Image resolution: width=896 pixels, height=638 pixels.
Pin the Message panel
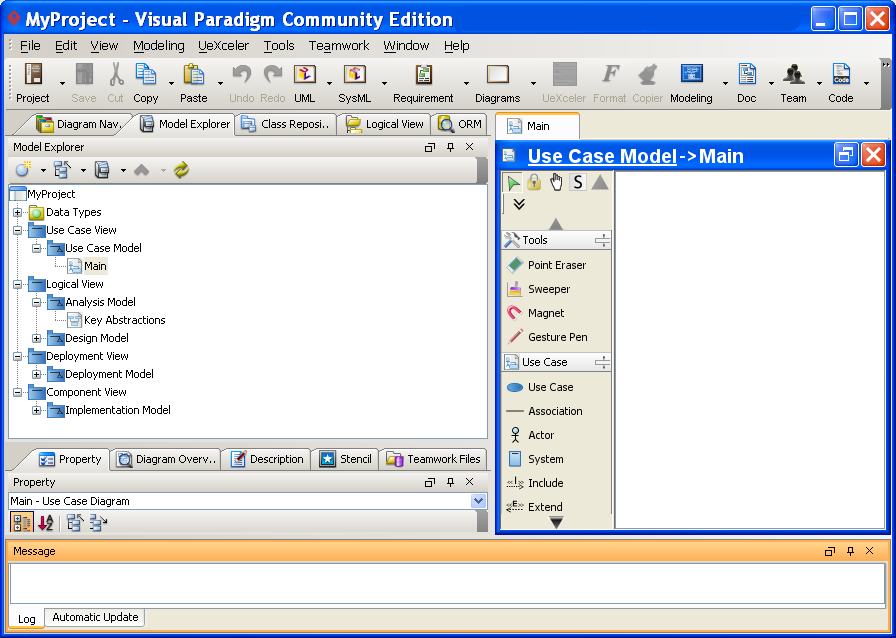(850, 551)
